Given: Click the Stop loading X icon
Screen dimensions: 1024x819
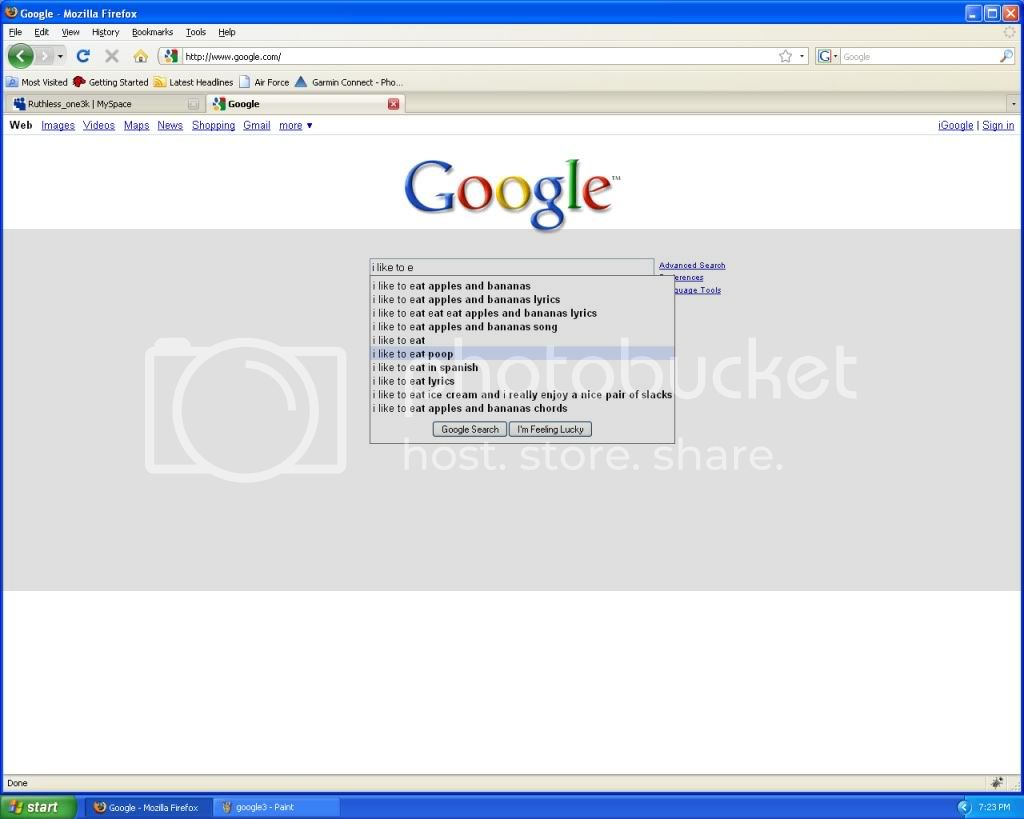Looking at the screenshot, I should (x=112, y=56).
